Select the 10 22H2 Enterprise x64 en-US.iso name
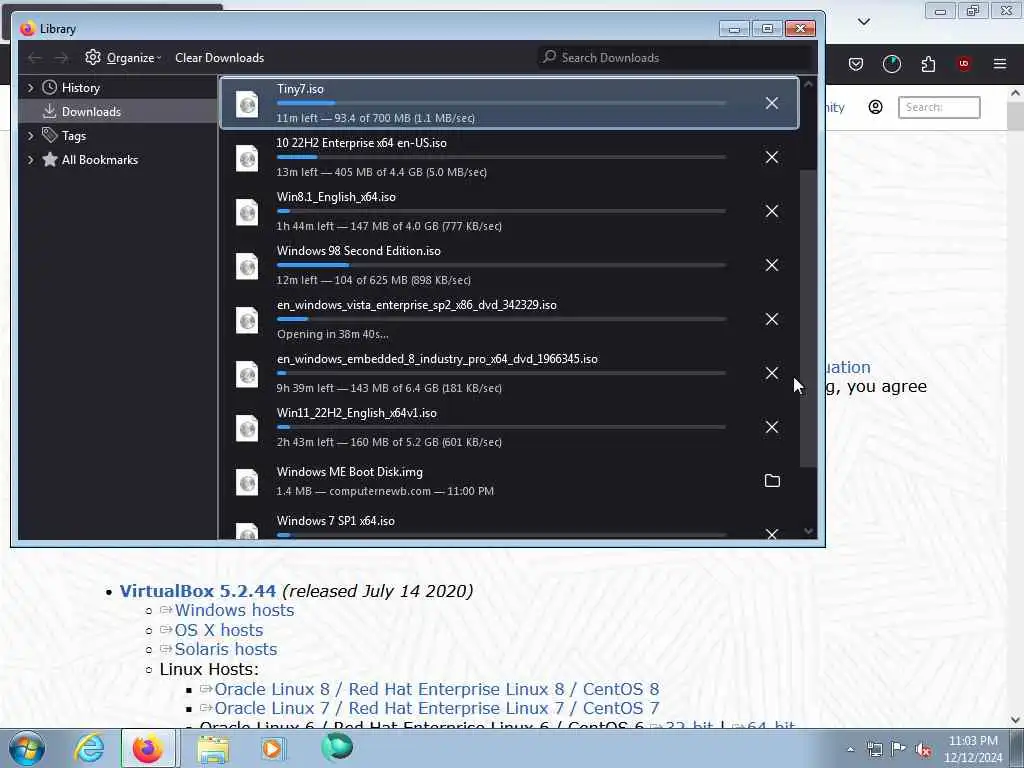The image size is (1024, 768). [362, 143]
